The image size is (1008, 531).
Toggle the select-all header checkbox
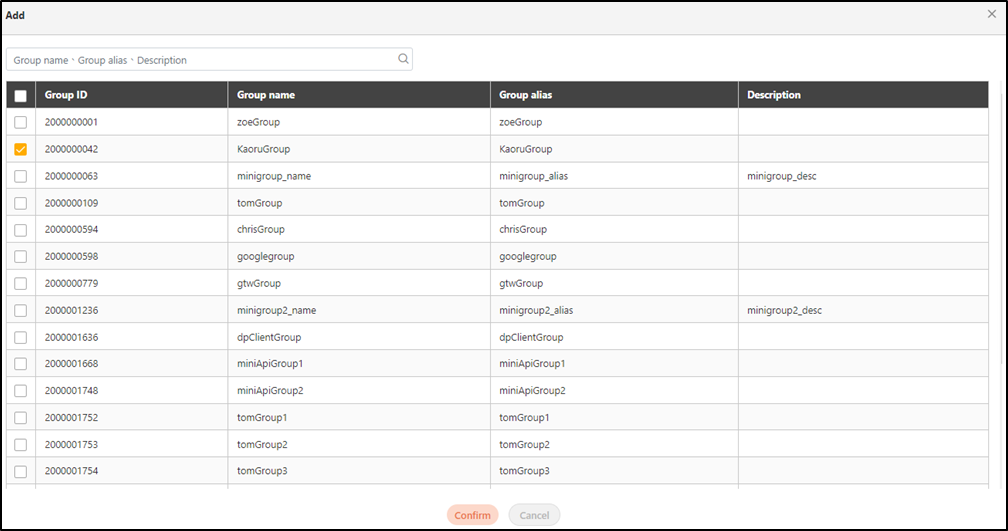coord(21,96)
